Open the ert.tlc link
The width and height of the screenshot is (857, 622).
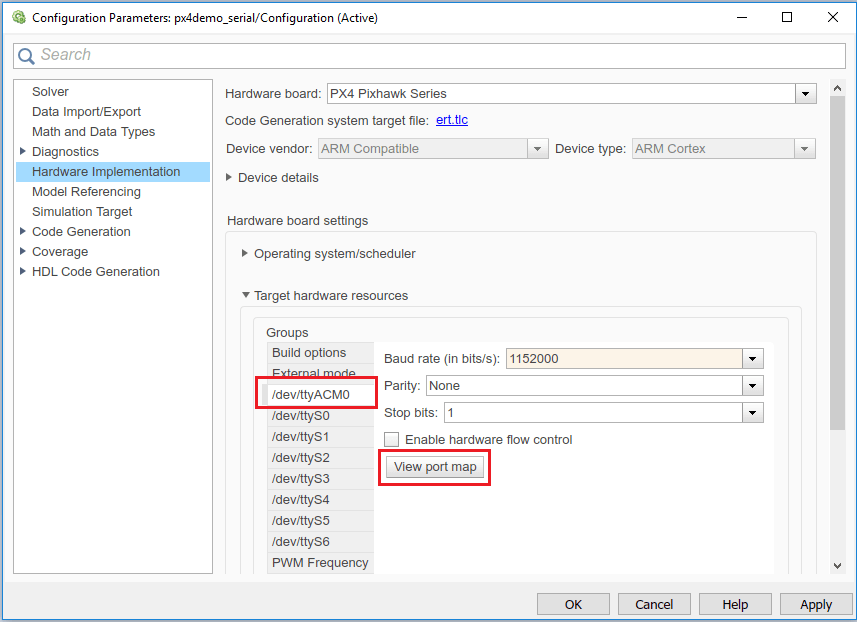[x=451, y=120]
